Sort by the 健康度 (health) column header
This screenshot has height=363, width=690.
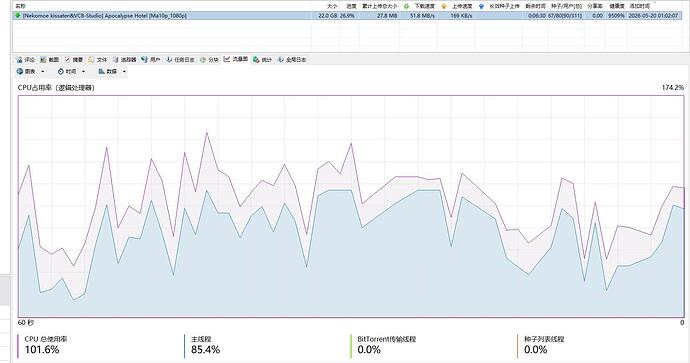pyautogui.click(x=617, y=6)
